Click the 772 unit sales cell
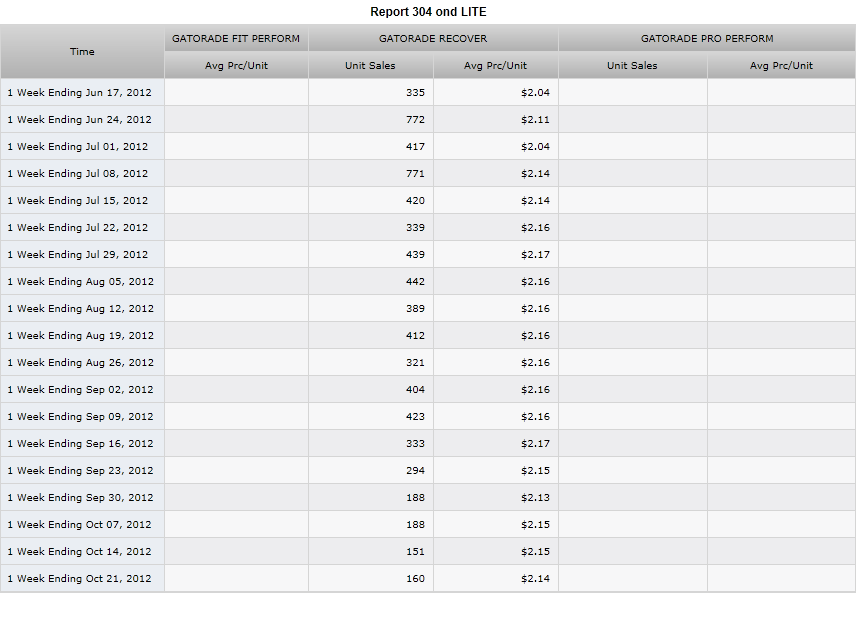856x631 pixels. pyautogui.click(x=371, y=120)
